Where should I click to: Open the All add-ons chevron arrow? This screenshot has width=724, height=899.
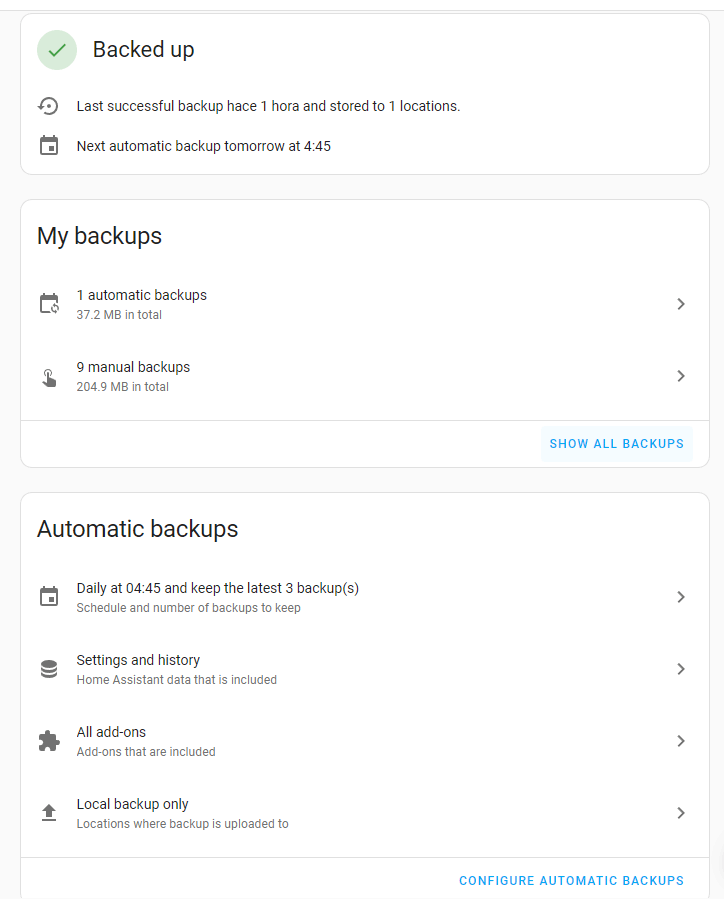680,741
